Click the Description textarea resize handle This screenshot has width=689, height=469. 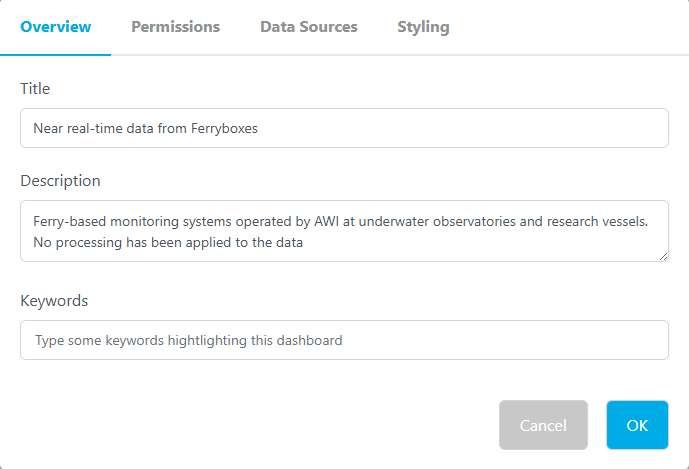tap(663, 256)
